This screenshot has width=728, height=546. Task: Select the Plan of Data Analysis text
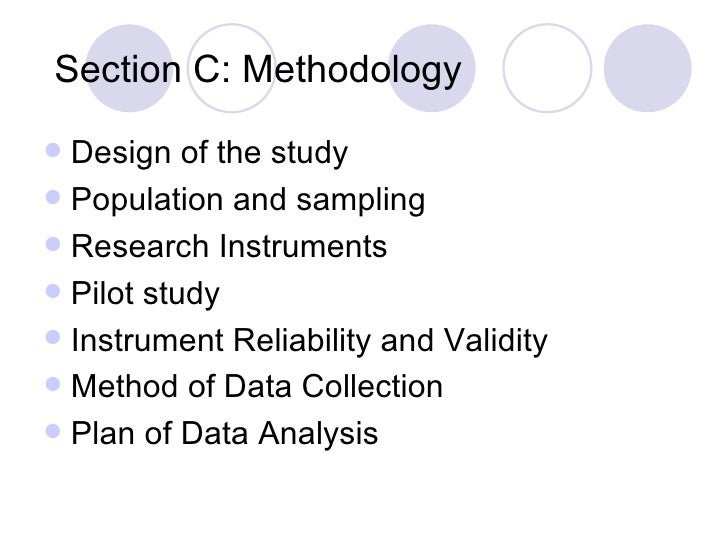coord(225,434)
